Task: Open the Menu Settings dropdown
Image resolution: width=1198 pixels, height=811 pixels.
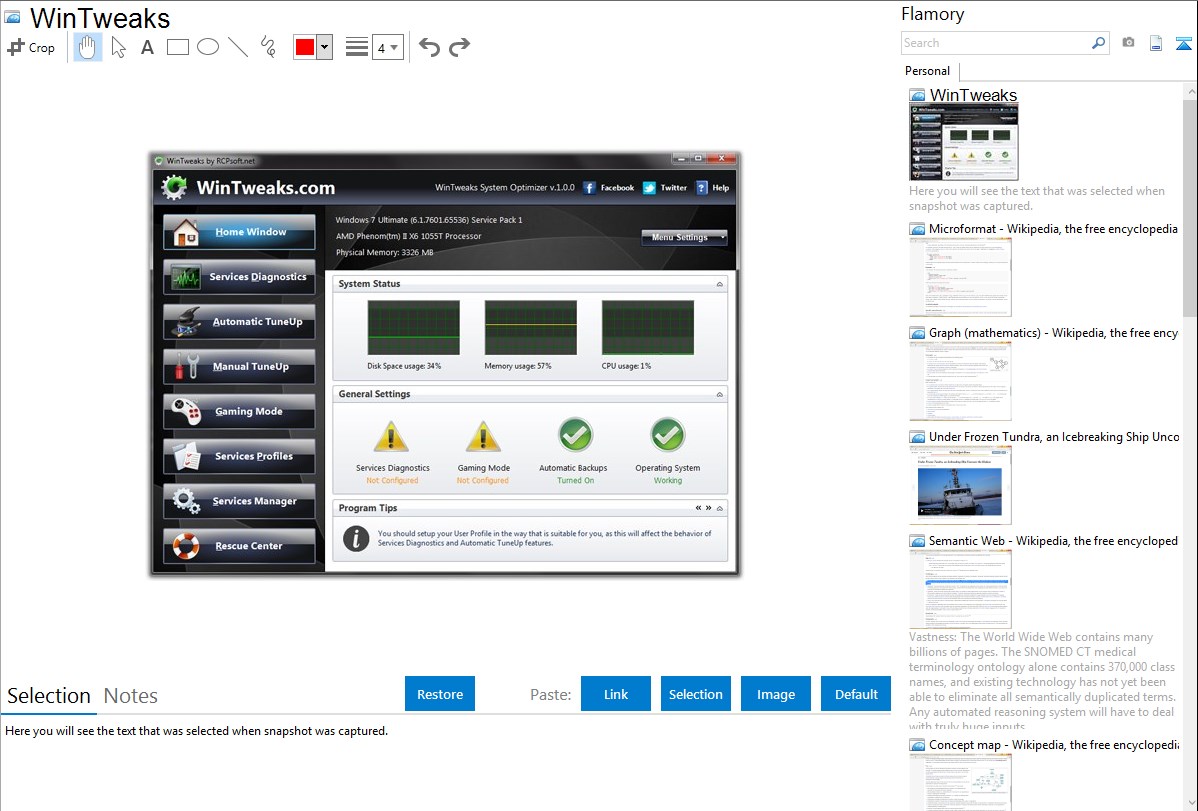Action: pos(684,237)
